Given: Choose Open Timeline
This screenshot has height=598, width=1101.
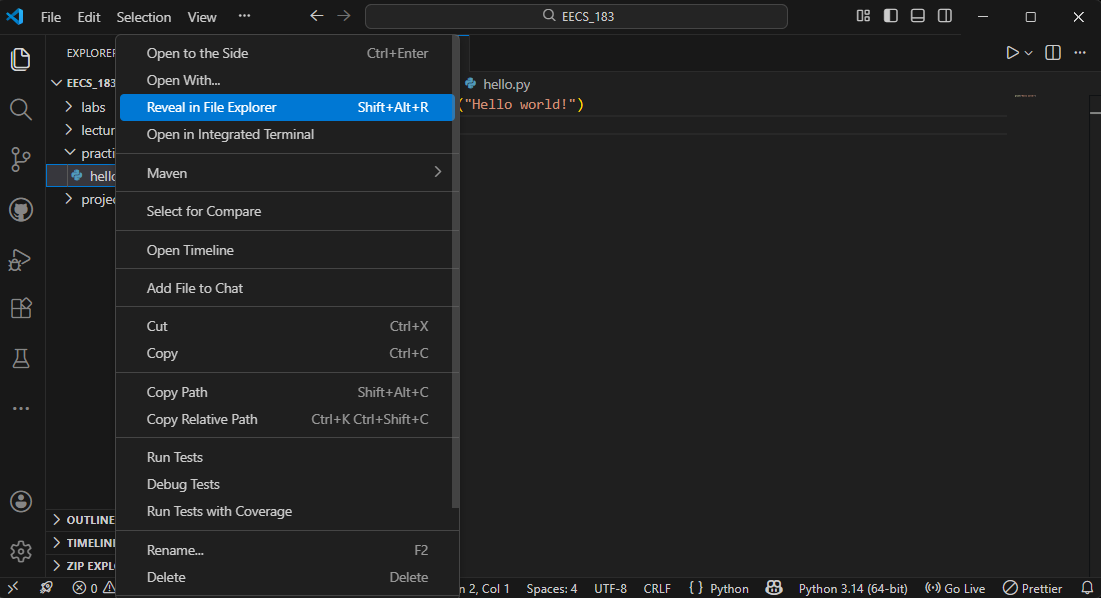Looking at the screenshot, I should coord(287,251).
